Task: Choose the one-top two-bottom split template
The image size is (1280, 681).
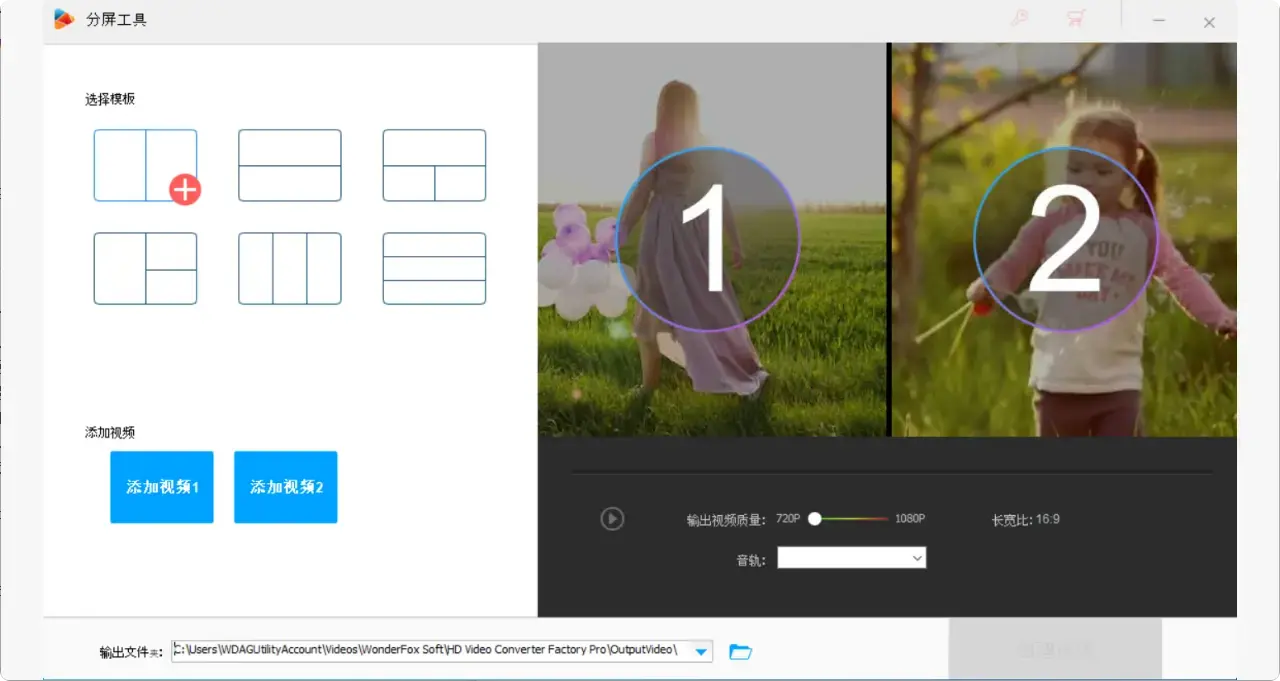Action: [434, 165]
